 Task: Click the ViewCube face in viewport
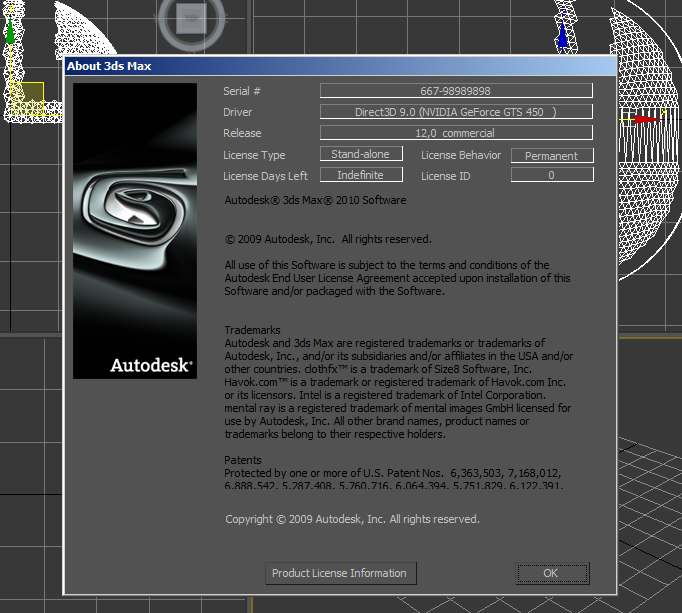pos(195,17)
